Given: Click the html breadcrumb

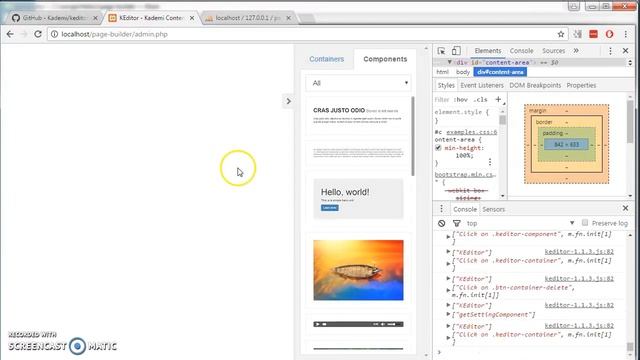Looking at the screenshot, I should click(x=442, y=72).
